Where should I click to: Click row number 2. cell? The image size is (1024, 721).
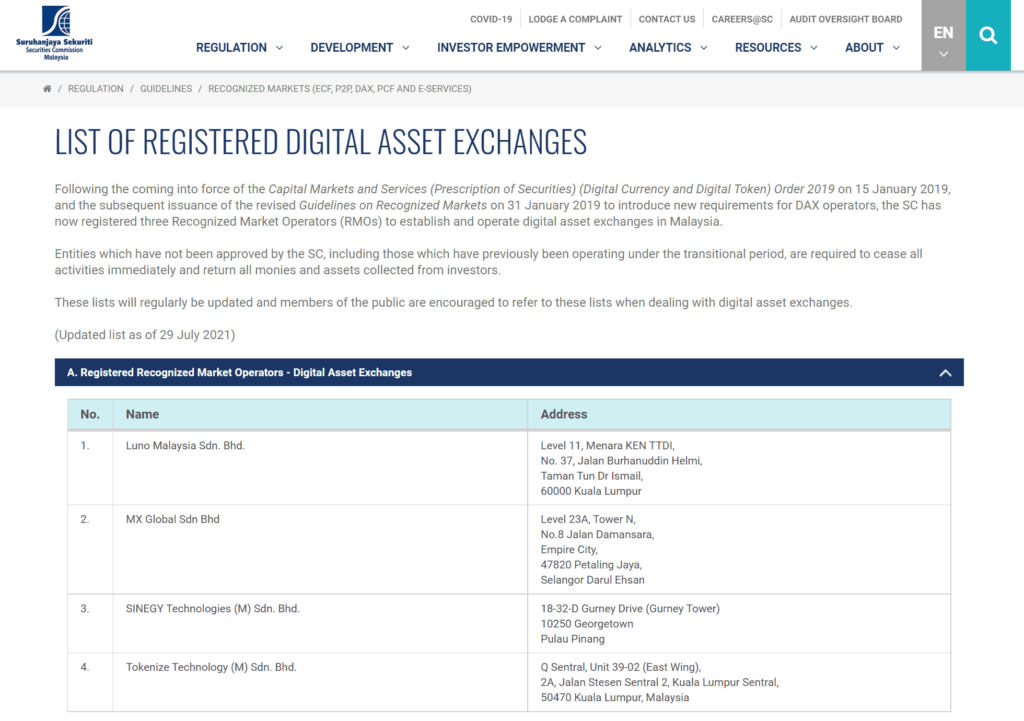click(90, 549)
